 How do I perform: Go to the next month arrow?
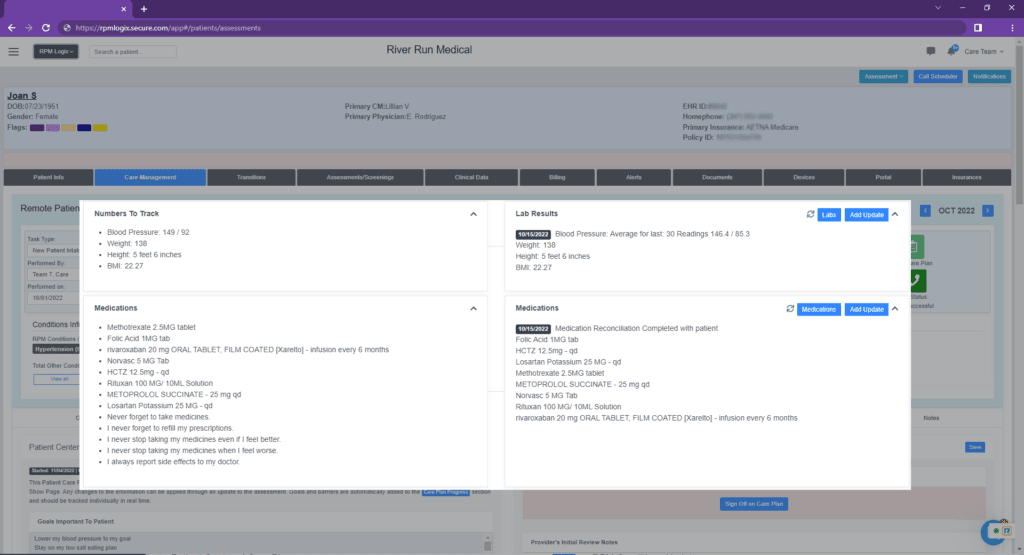pos(988,210)
